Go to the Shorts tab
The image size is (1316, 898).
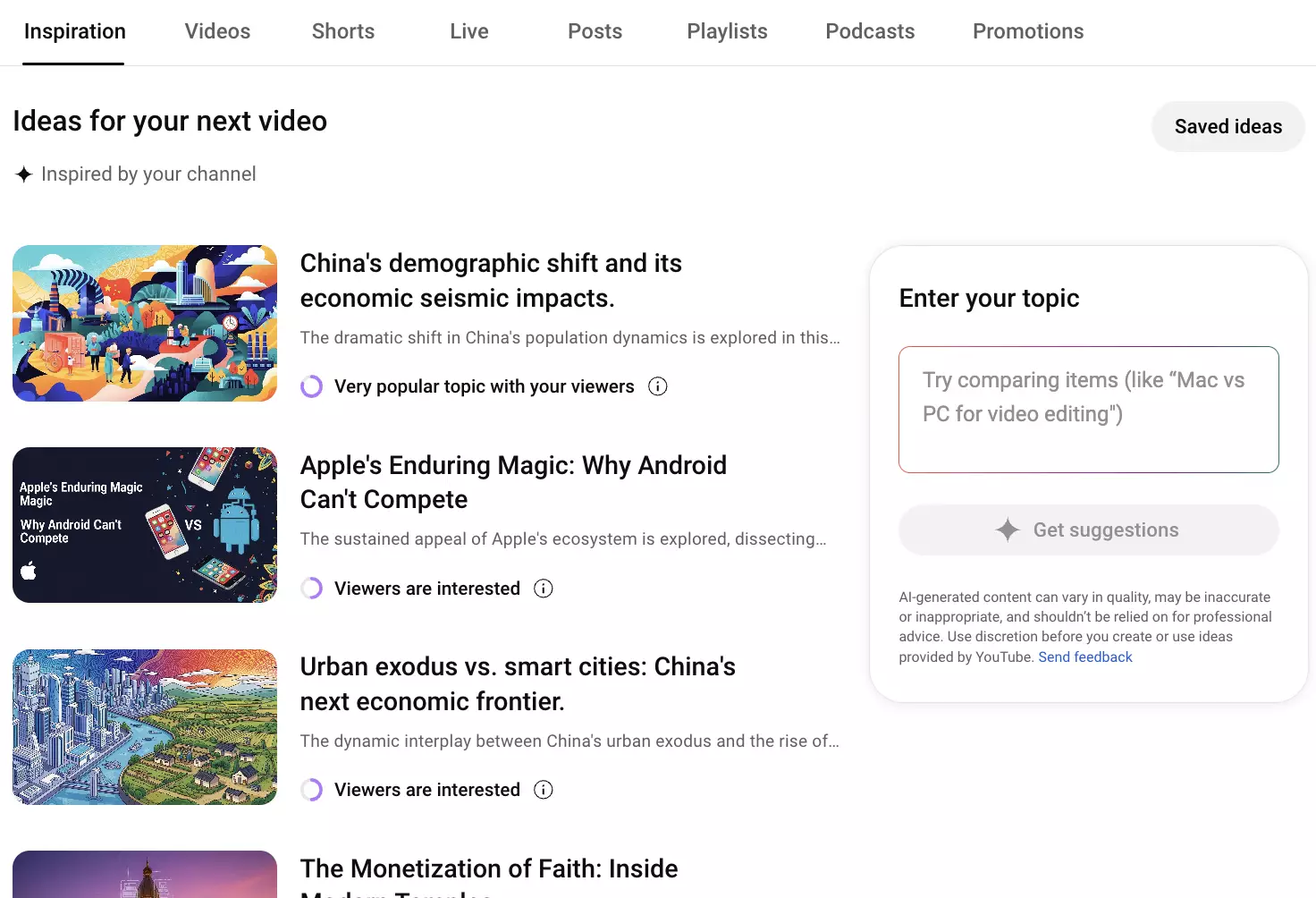click(x=343, y=32)
